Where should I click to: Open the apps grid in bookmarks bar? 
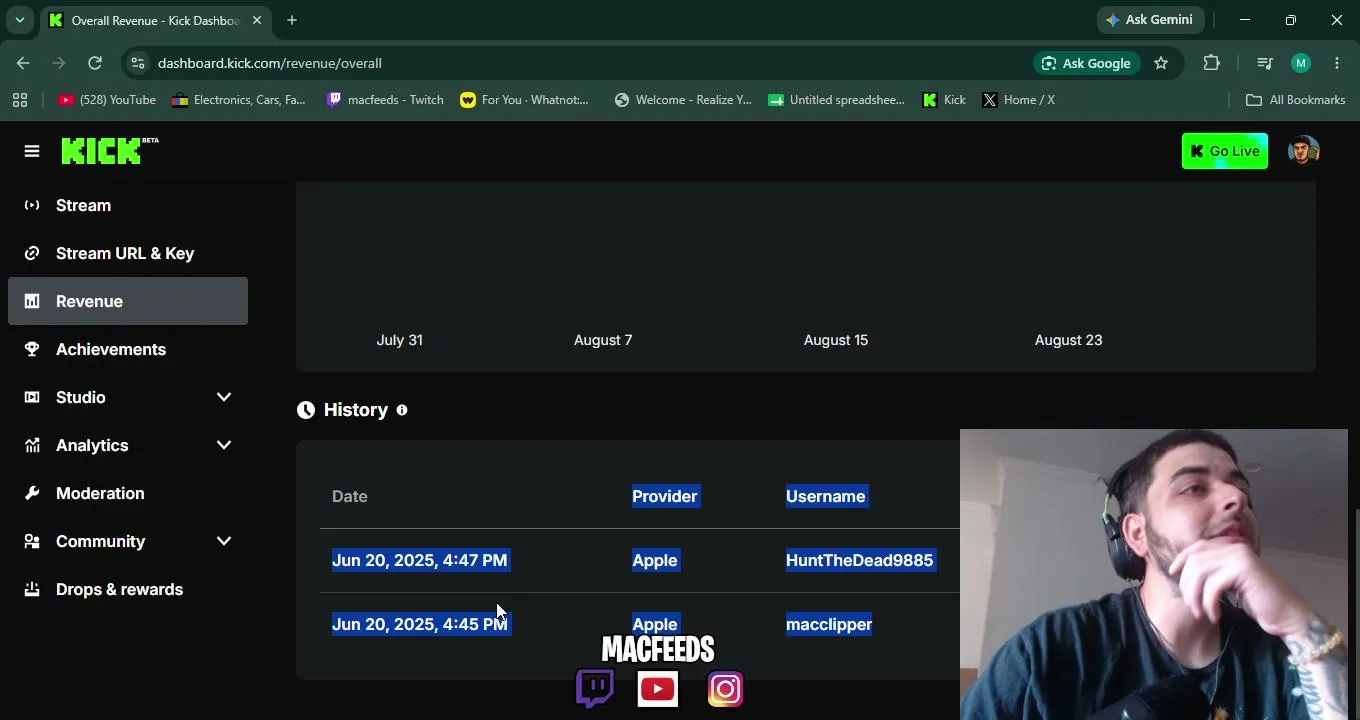[20, 100]
